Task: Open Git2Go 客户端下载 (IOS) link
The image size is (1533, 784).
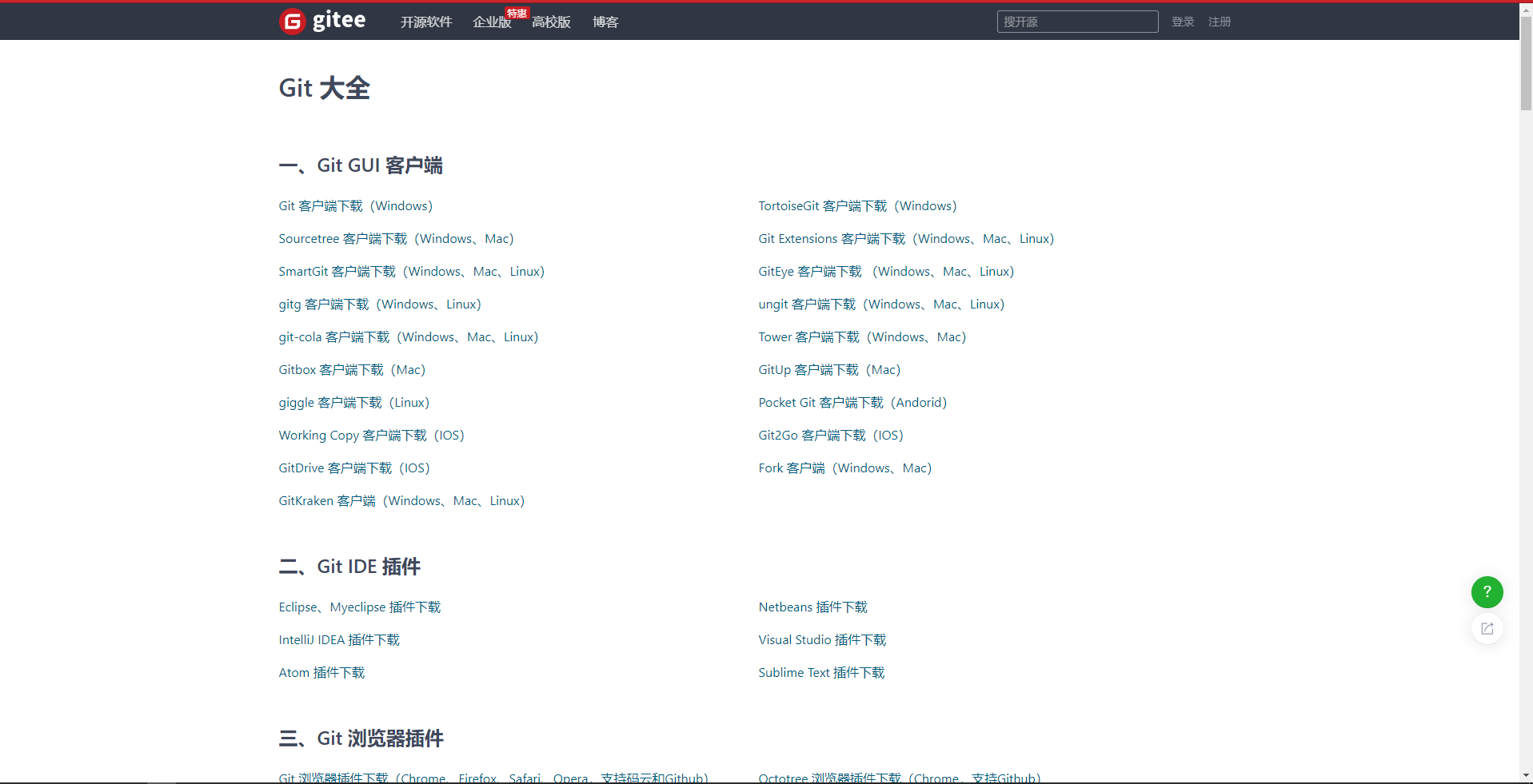Action: coord(832,436)
